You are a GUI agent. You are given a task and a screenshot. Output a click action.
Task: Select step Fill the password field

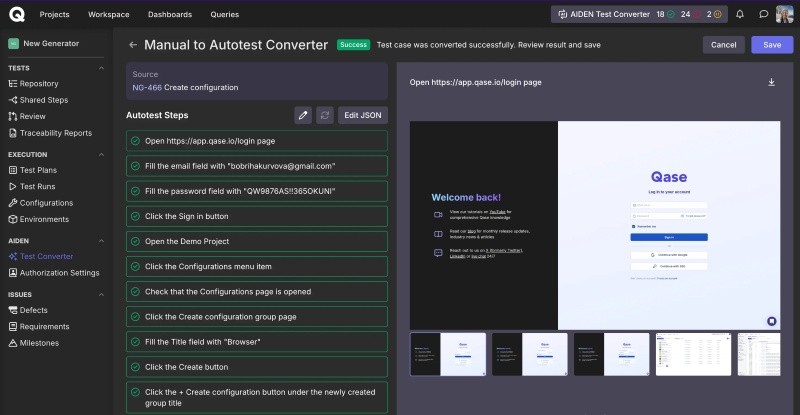[x=257, y=191]
